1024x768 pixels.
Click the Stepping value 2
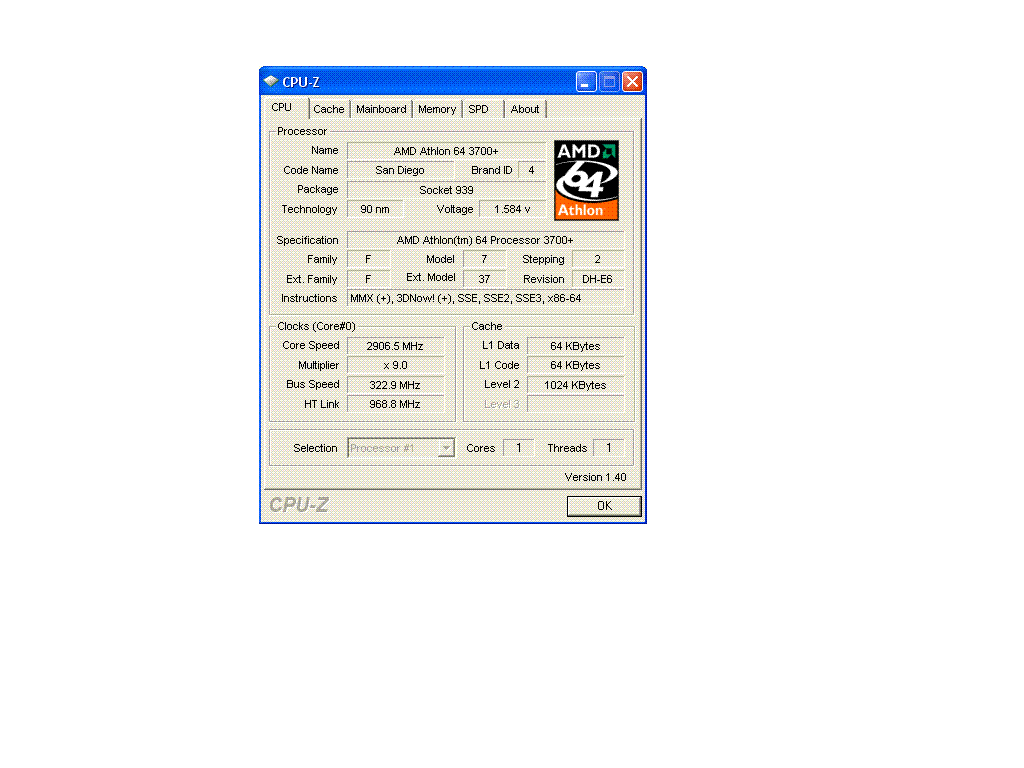click(598, 259)
